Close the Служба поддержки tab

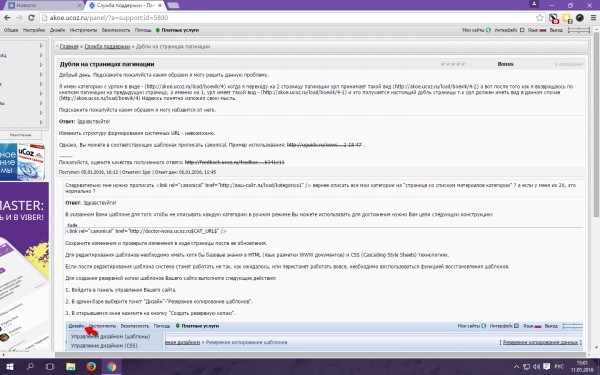[x=159, y=5]
